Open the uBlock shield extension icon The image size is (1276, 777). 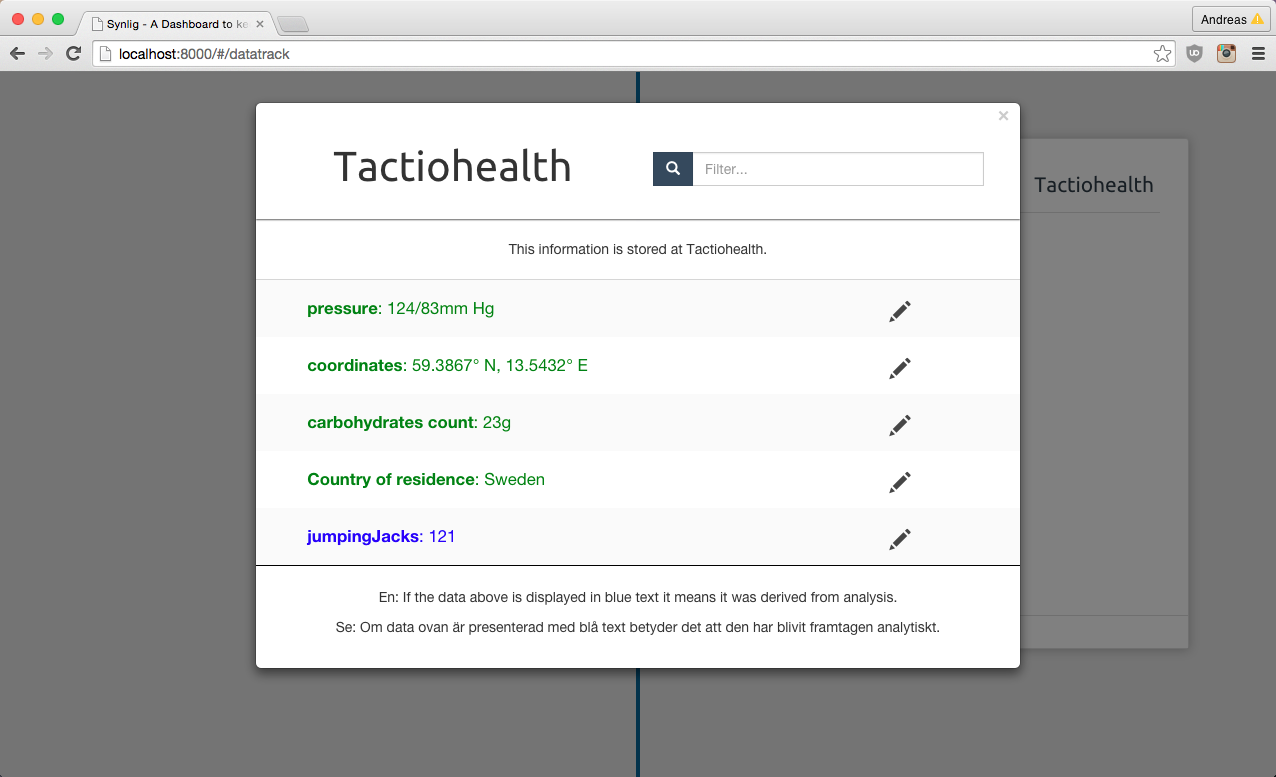click(x=1194, y=54)
